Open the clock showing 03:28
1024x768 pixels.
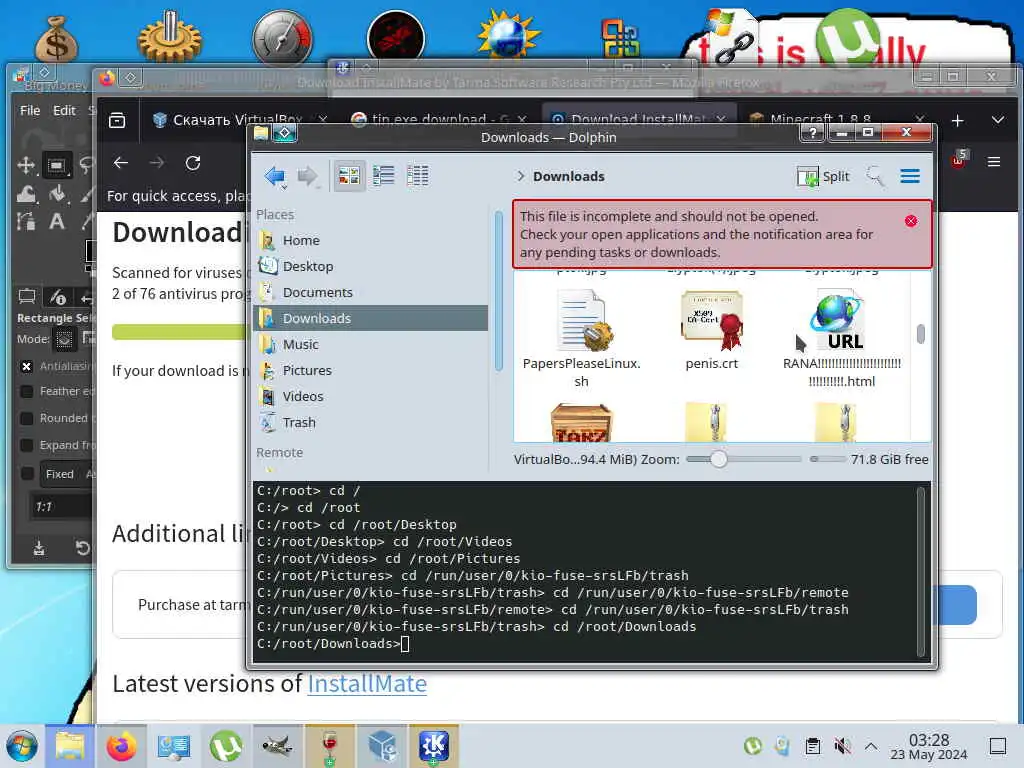click(929, 747)
